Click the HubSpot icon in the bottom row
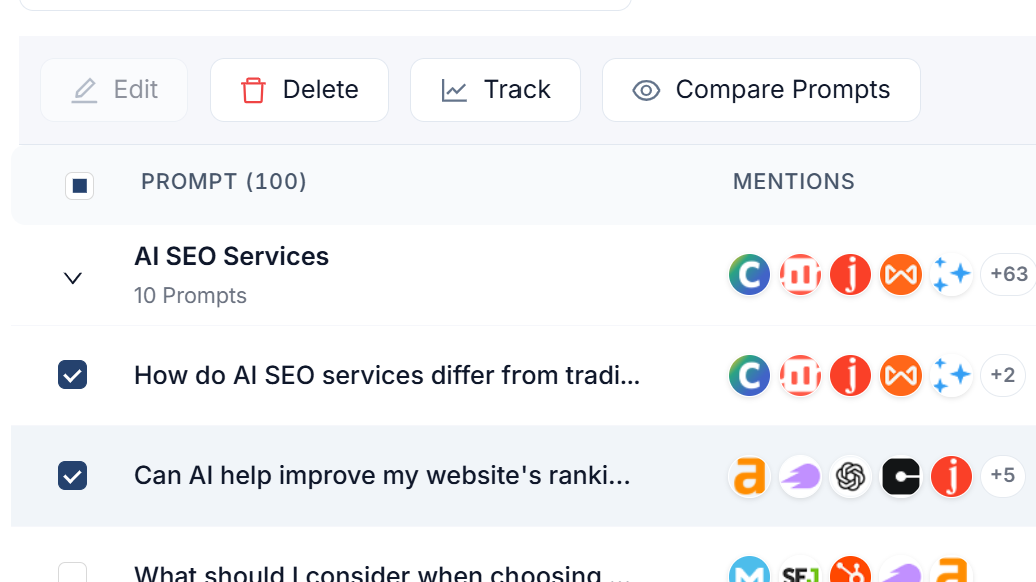This screenshot has width=1036, height=582. pos(850,569)
